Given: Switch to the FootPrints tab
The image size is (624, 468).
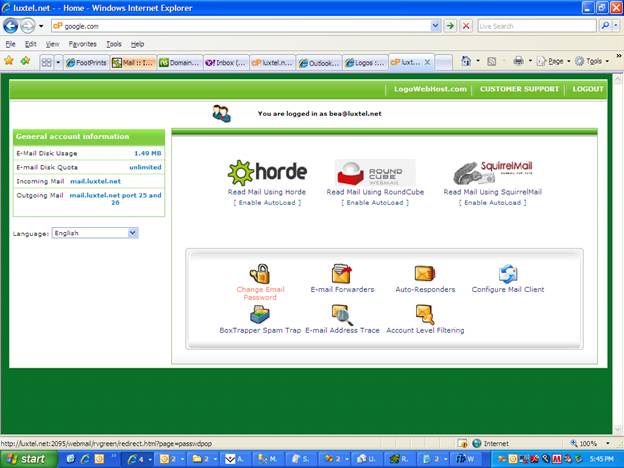Looking at the screenshot, I should click(86, 62).
